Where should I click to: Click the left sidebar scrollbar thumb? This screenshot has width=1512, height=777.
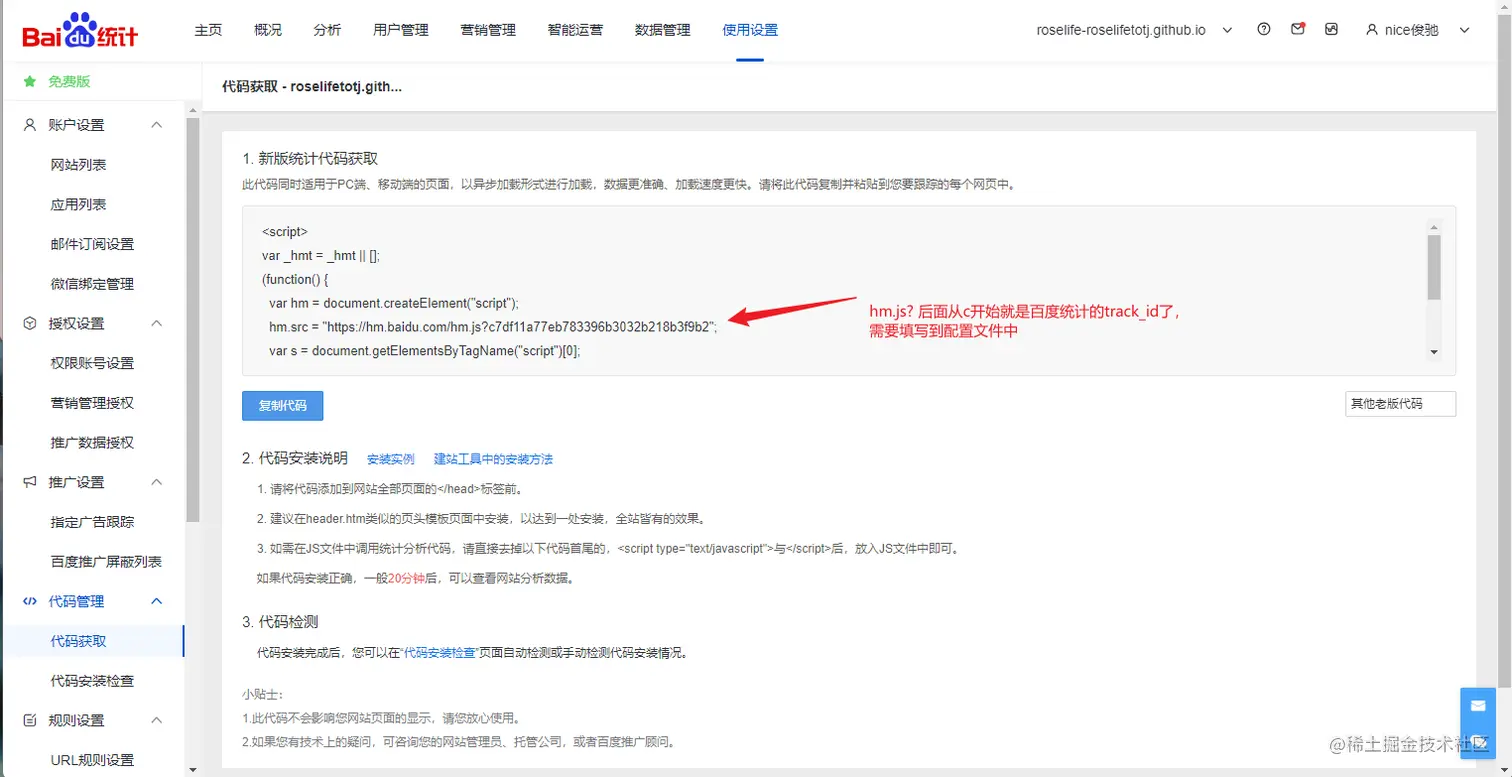click(x=193, y=320)
